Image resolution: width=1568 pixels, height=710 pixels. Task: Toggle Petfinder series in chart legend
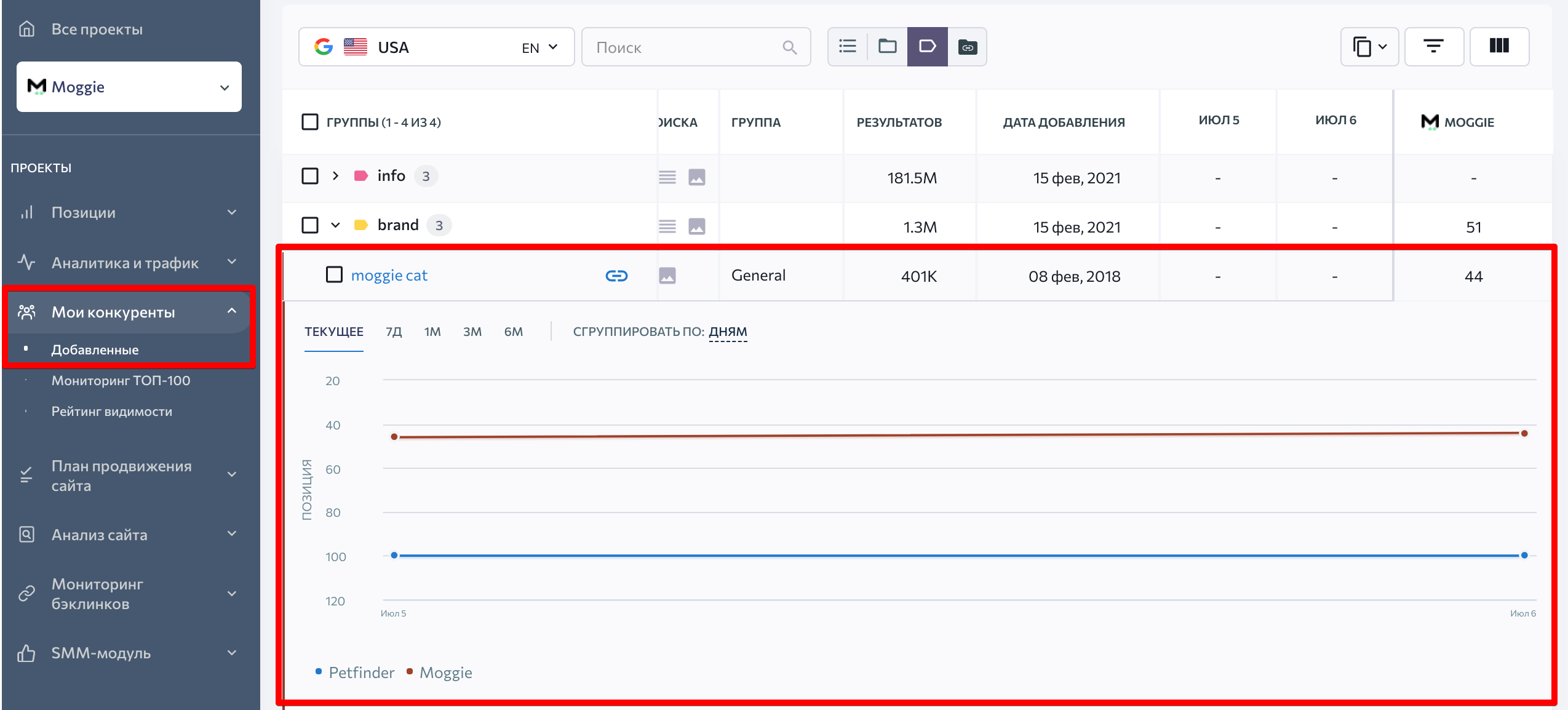[x=355, y=672]
